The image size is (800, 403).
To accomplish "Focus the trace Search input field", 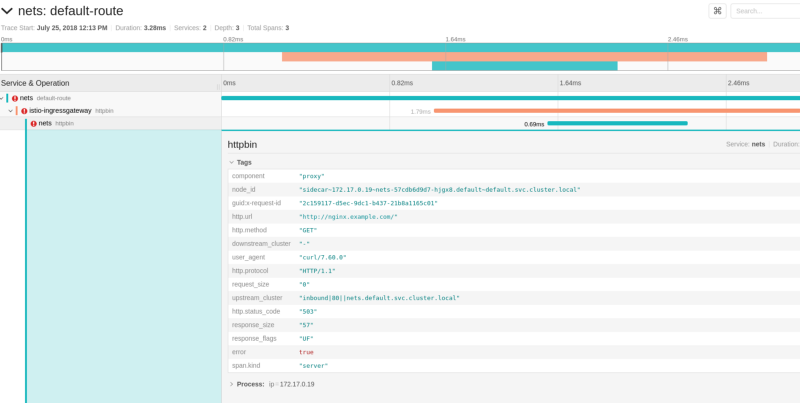I will click(x=765, y=11).
